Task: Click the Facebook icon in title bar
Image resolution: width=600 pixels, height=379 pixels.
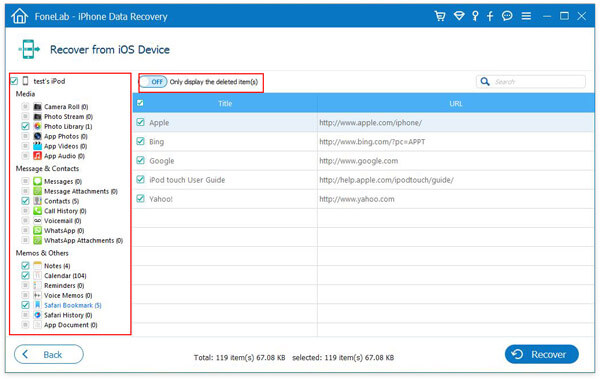Action: (490, 16)
